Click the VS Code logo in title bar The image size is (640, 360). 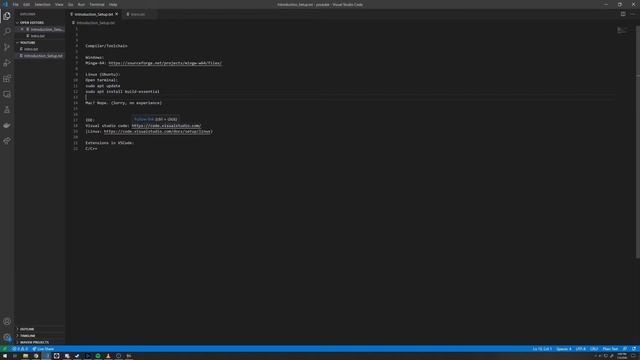coord(5,4)
